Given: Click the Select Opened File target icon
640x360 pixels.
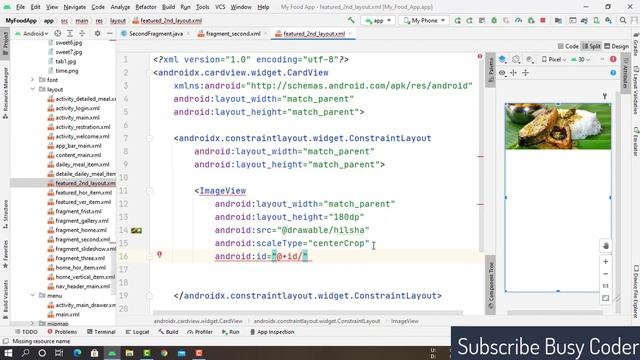Looking at the screenshot, I should (58, 33).
